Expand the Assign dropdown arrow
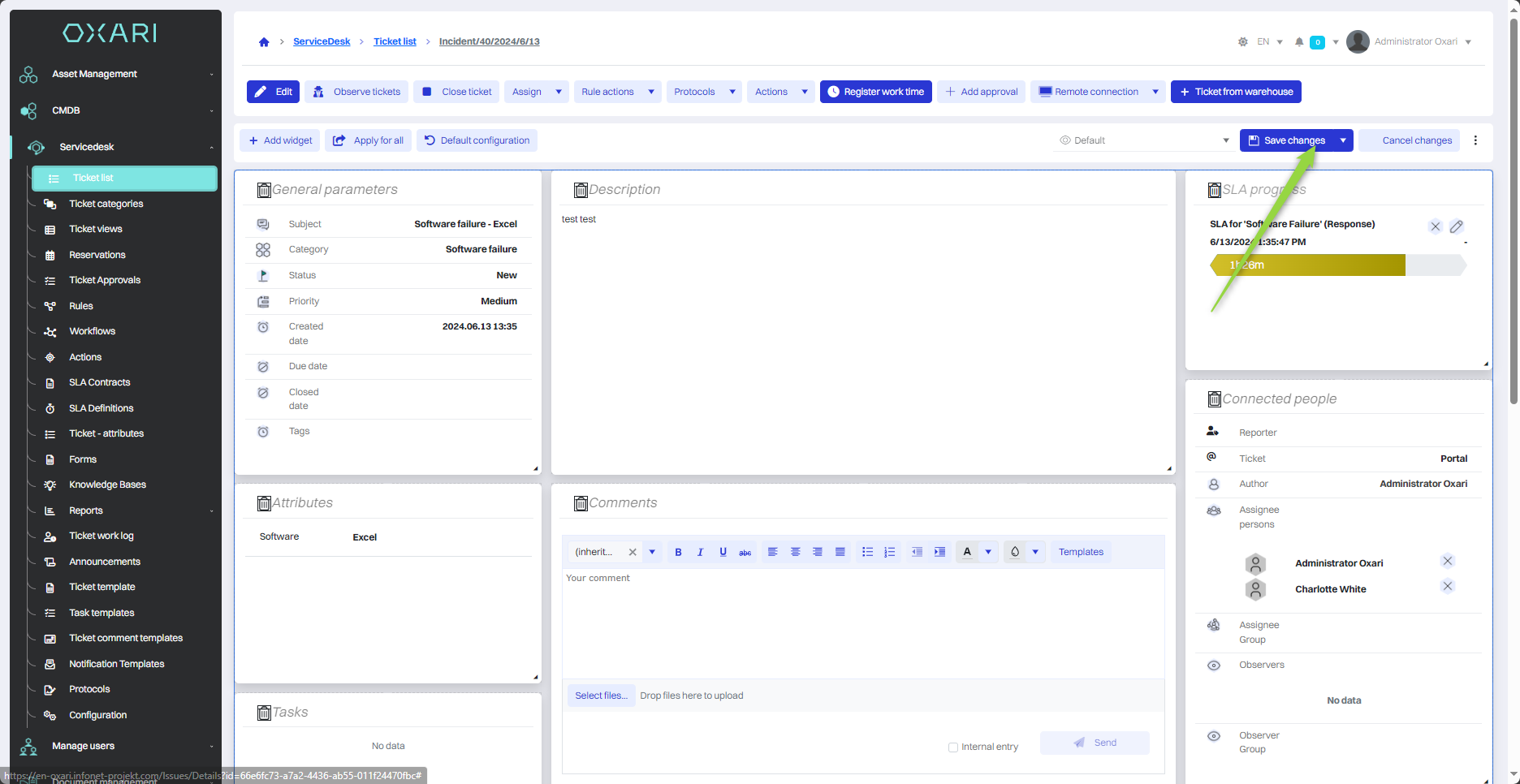Viewport: 1520px width, 784px height. (559, 92)
